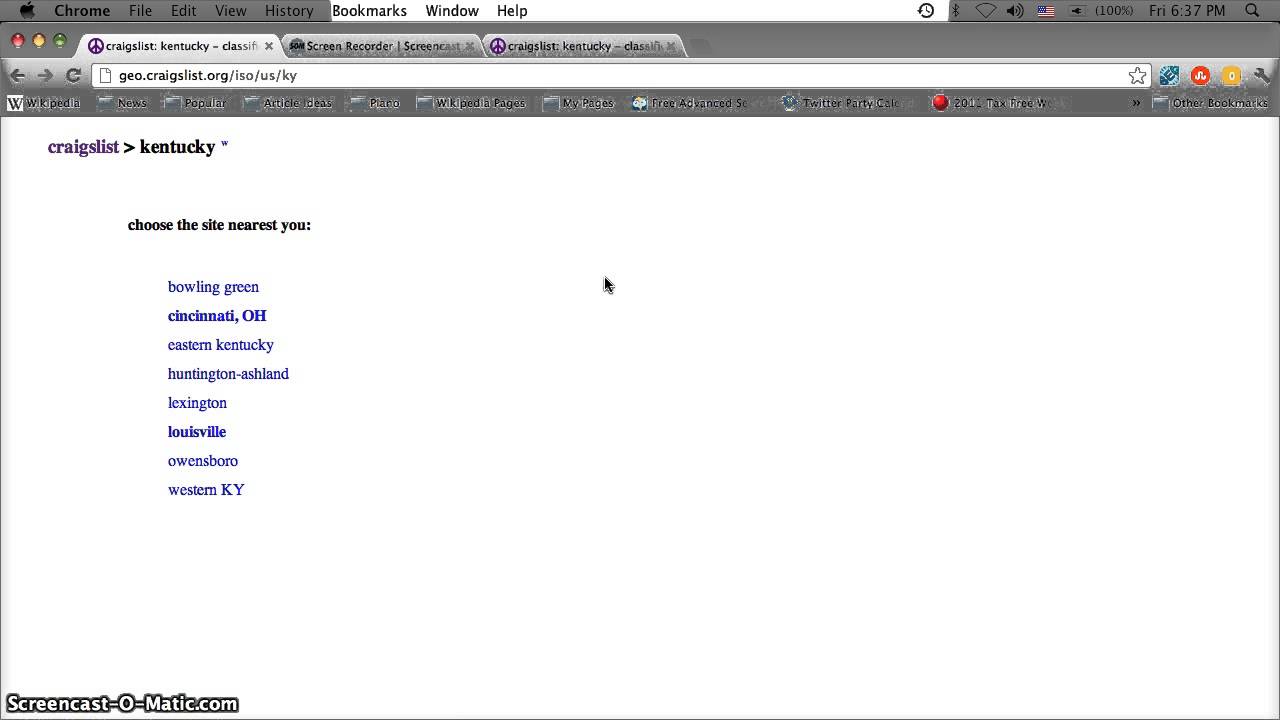The height and width of the screenshot is (720, 1280).
Task: Open Spotlight search magnifier
Action: tap(1253, 11)
